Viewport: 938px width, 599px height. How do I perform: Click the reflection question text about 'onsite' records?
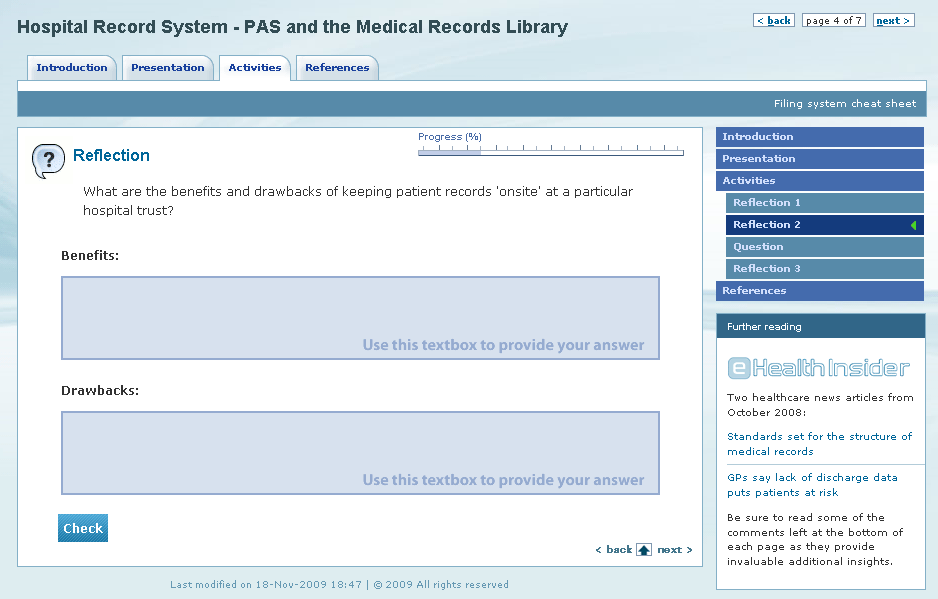(x=358, y=200)
